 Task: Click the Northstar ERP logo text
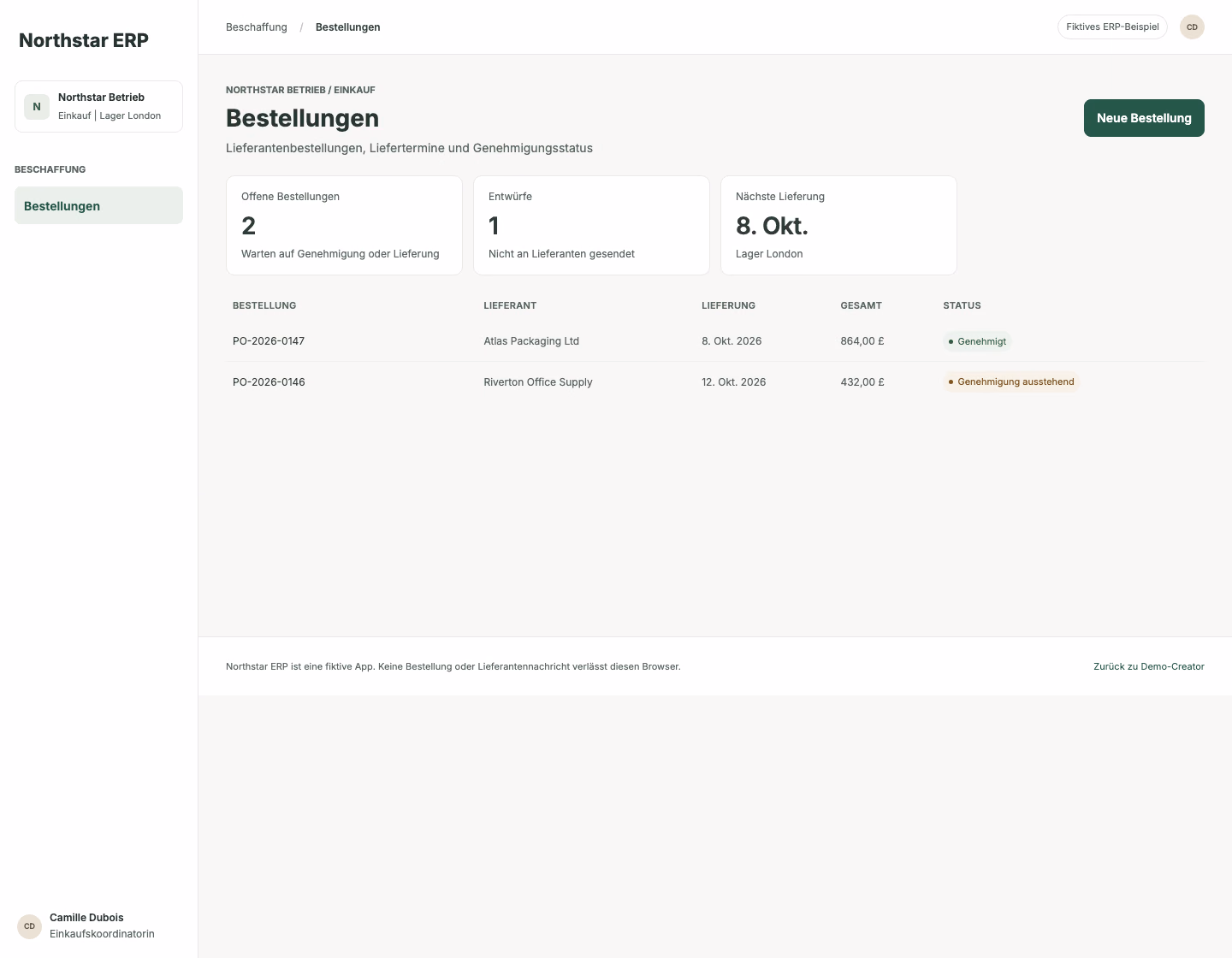click(x=84, y=40)
